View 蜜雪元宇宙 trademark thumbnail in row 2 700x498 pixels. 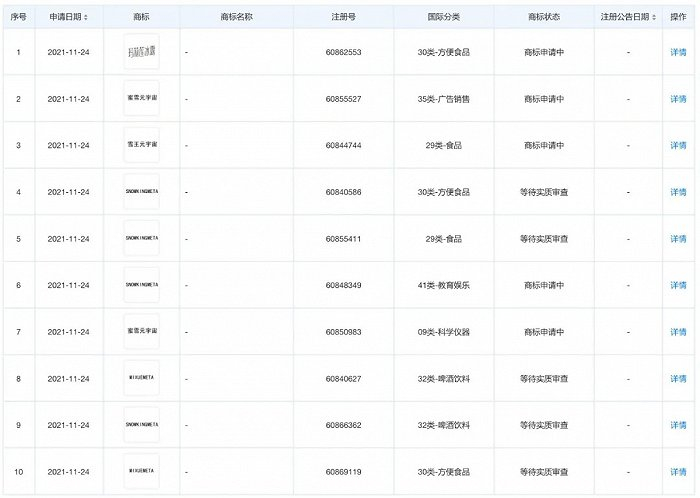(141, 99)
